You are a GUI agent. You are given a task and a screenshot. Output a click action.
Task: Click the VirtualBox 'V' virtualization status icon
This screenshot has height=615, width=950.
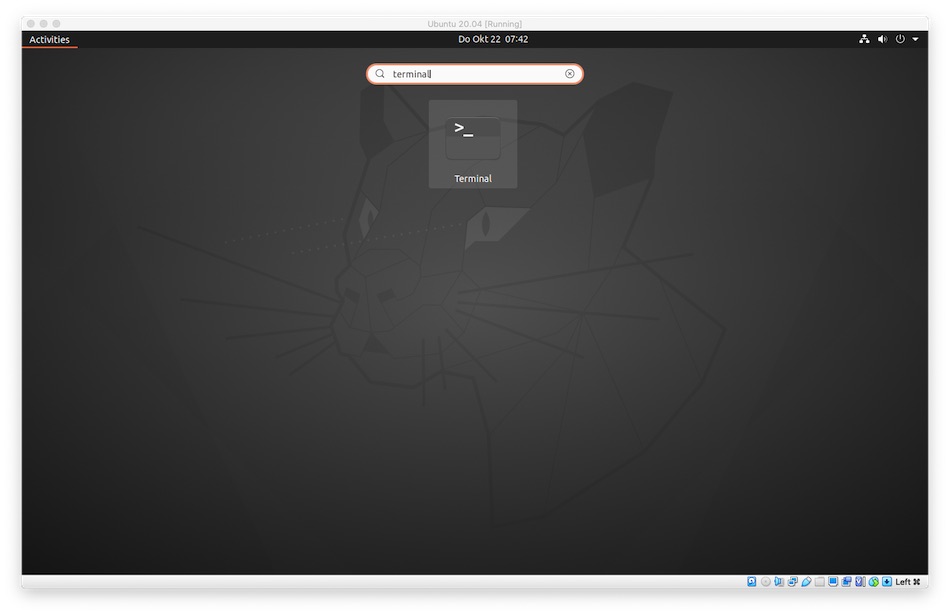860,582
